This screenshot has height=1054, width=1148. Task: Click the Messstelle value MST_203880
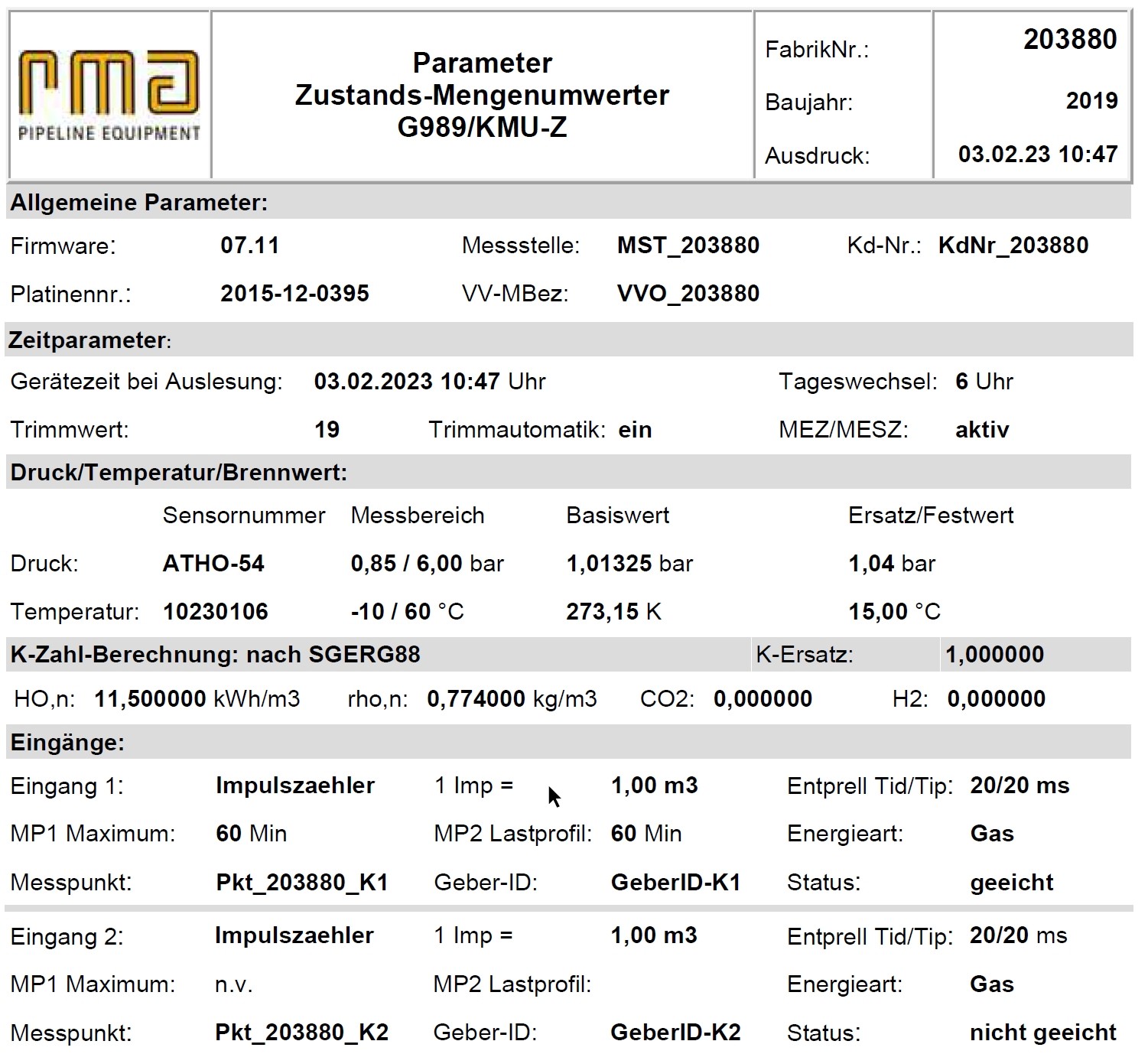click(x=688, y=246)
